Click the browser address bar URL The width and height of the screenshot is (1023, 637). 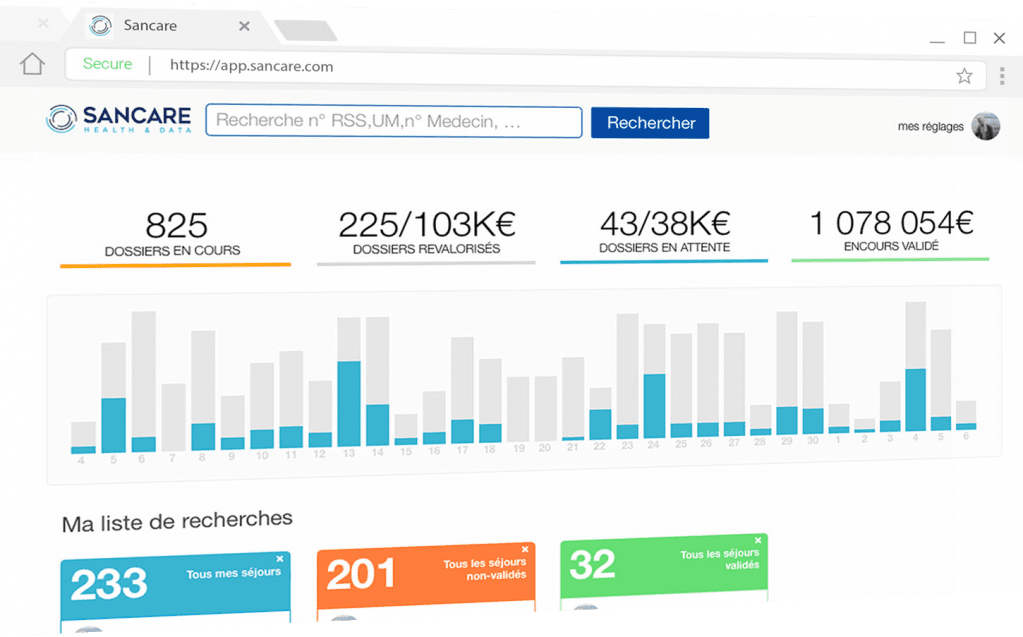251,66
